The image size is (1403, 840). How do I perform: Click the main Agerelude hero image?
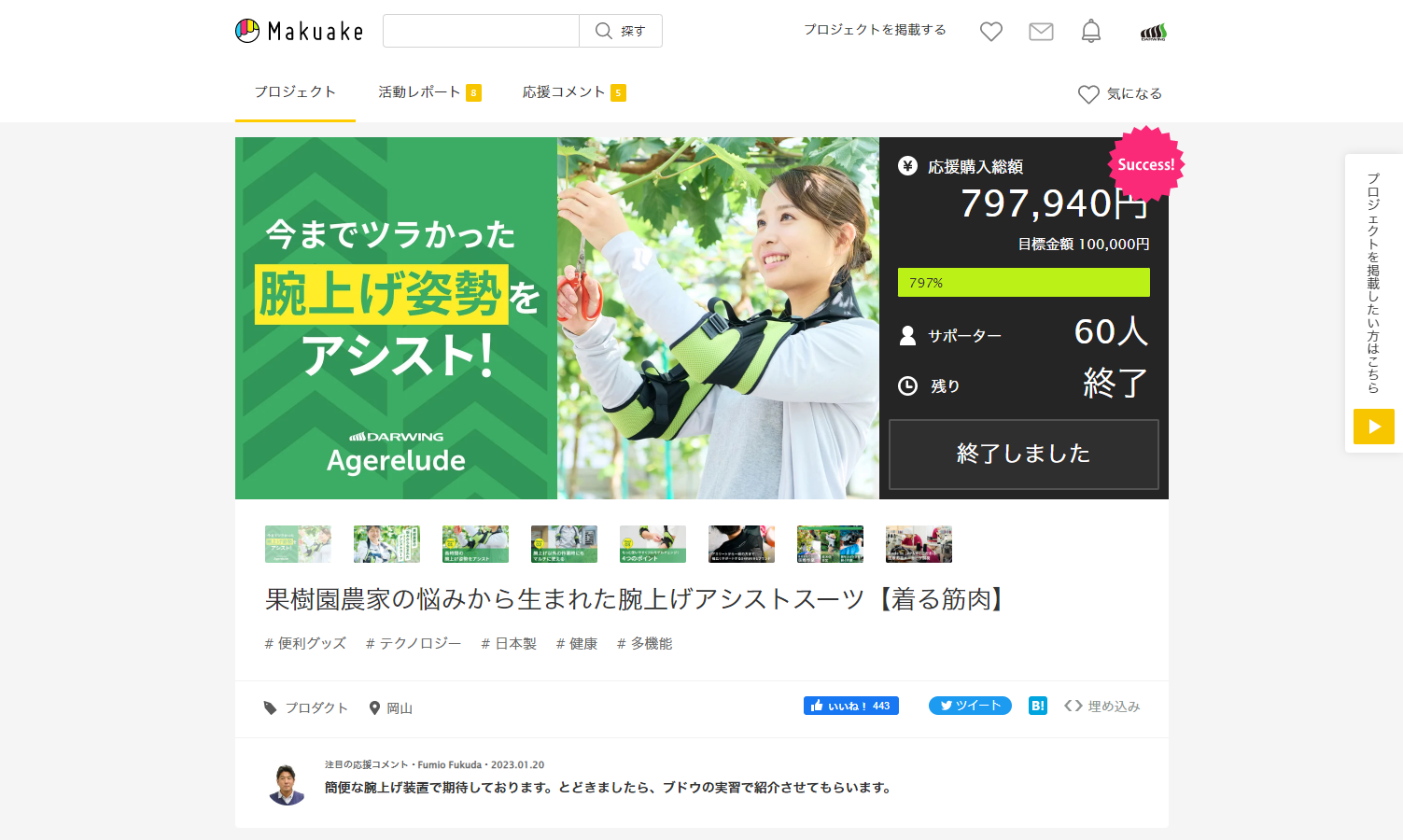557,318
